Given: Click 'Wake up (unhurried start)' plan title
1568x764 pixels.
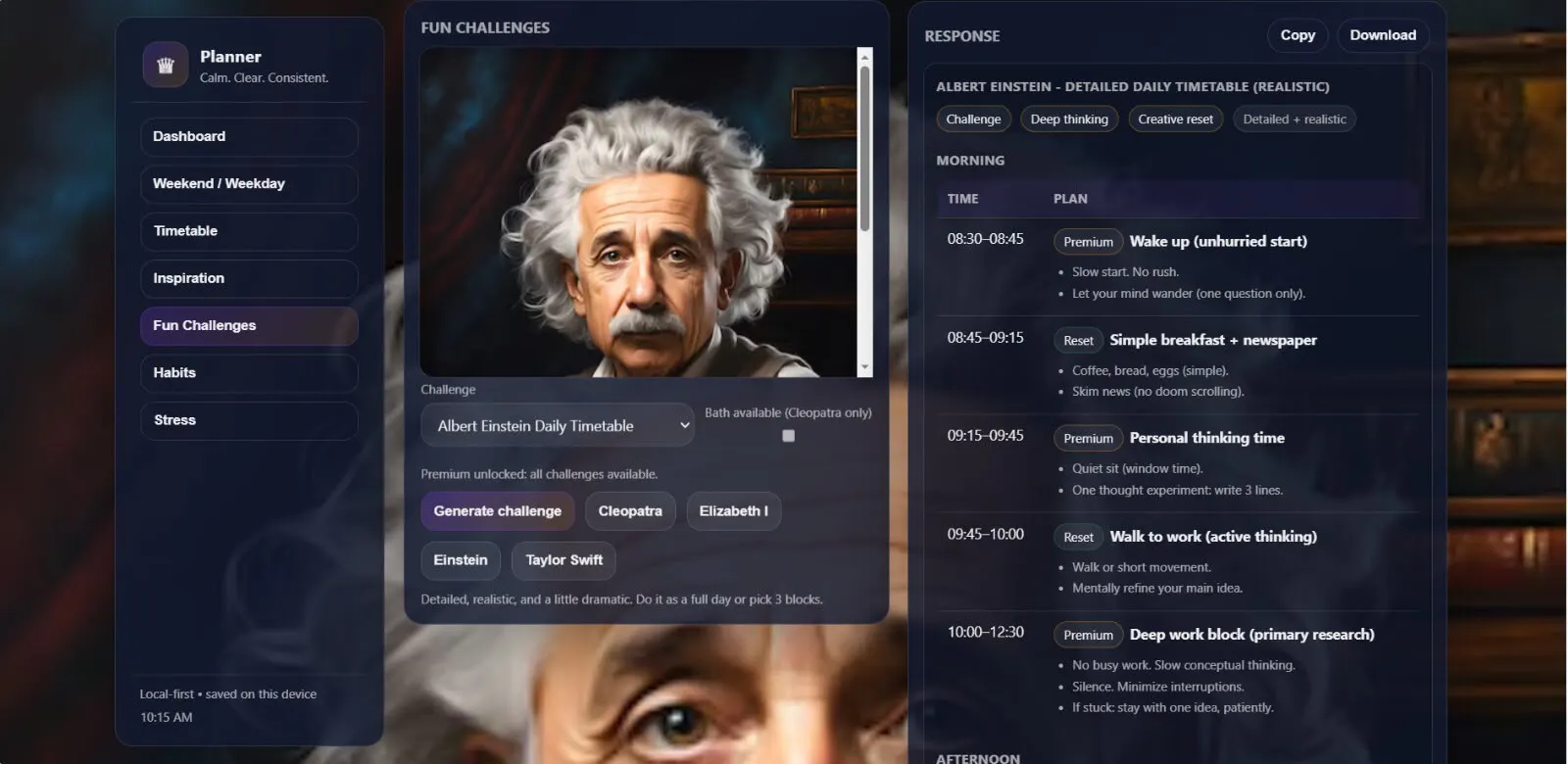Looking at the screenshot, I should tap(1218, 242).
